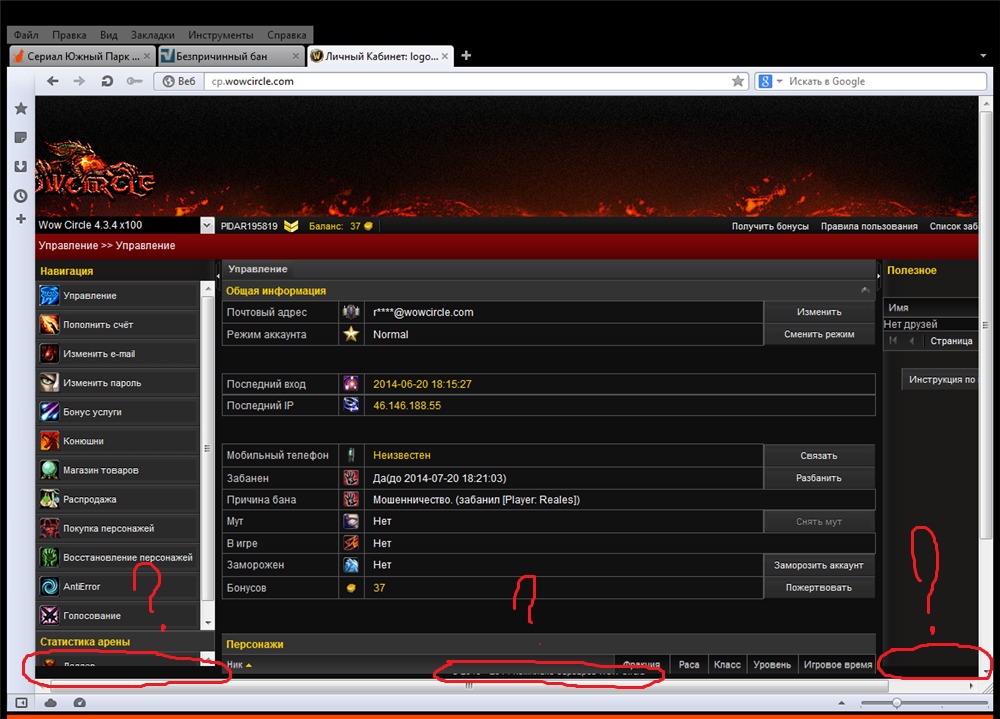The image size is (1000, 719).
Task: Click the navigation panel scrollbar down arrow
Action: coord(208,623)
